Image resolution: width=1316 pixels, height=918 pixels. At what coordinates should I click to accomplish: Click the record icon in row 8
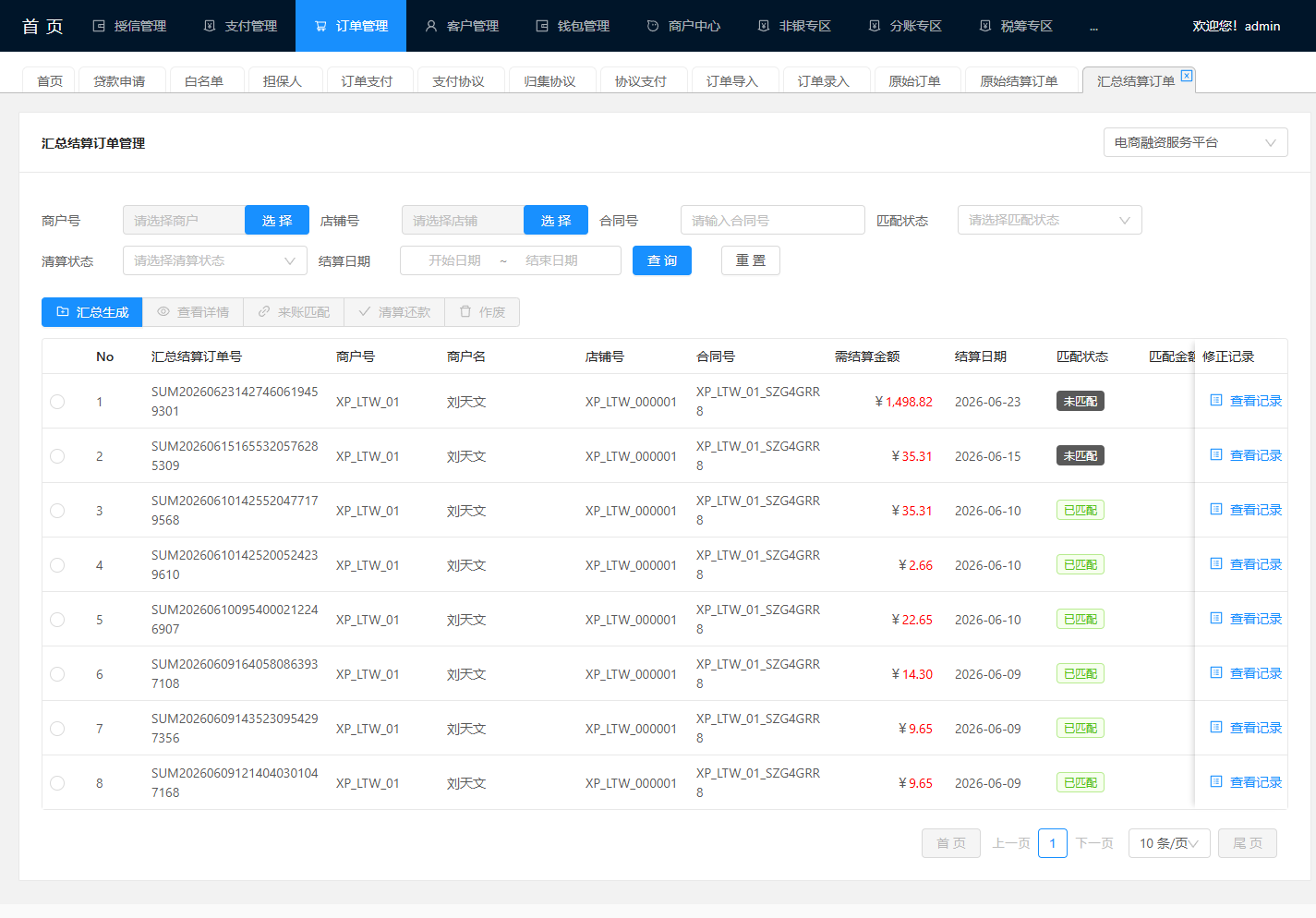point(1216,781)
